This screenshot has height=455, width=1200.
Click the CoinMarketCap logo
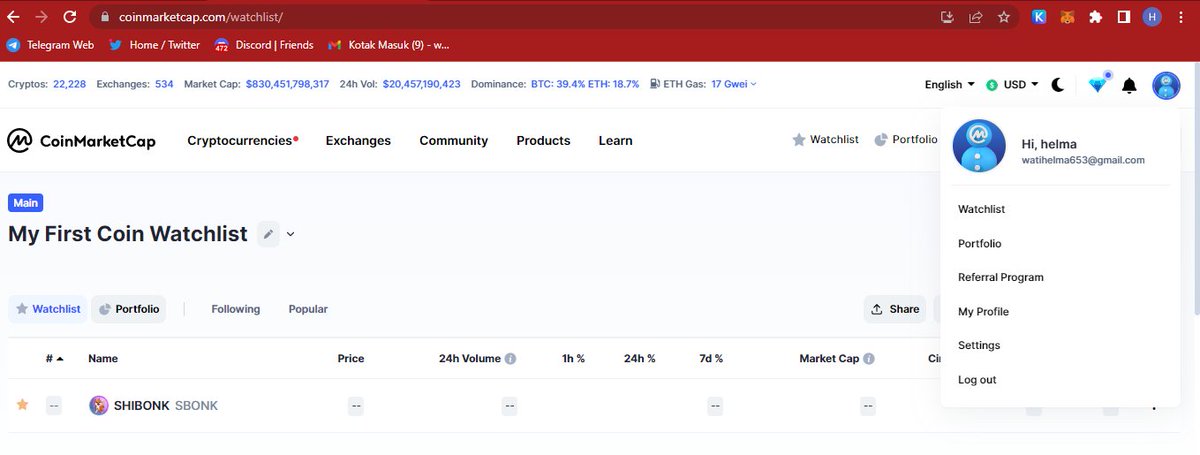[x=81, y=141]
